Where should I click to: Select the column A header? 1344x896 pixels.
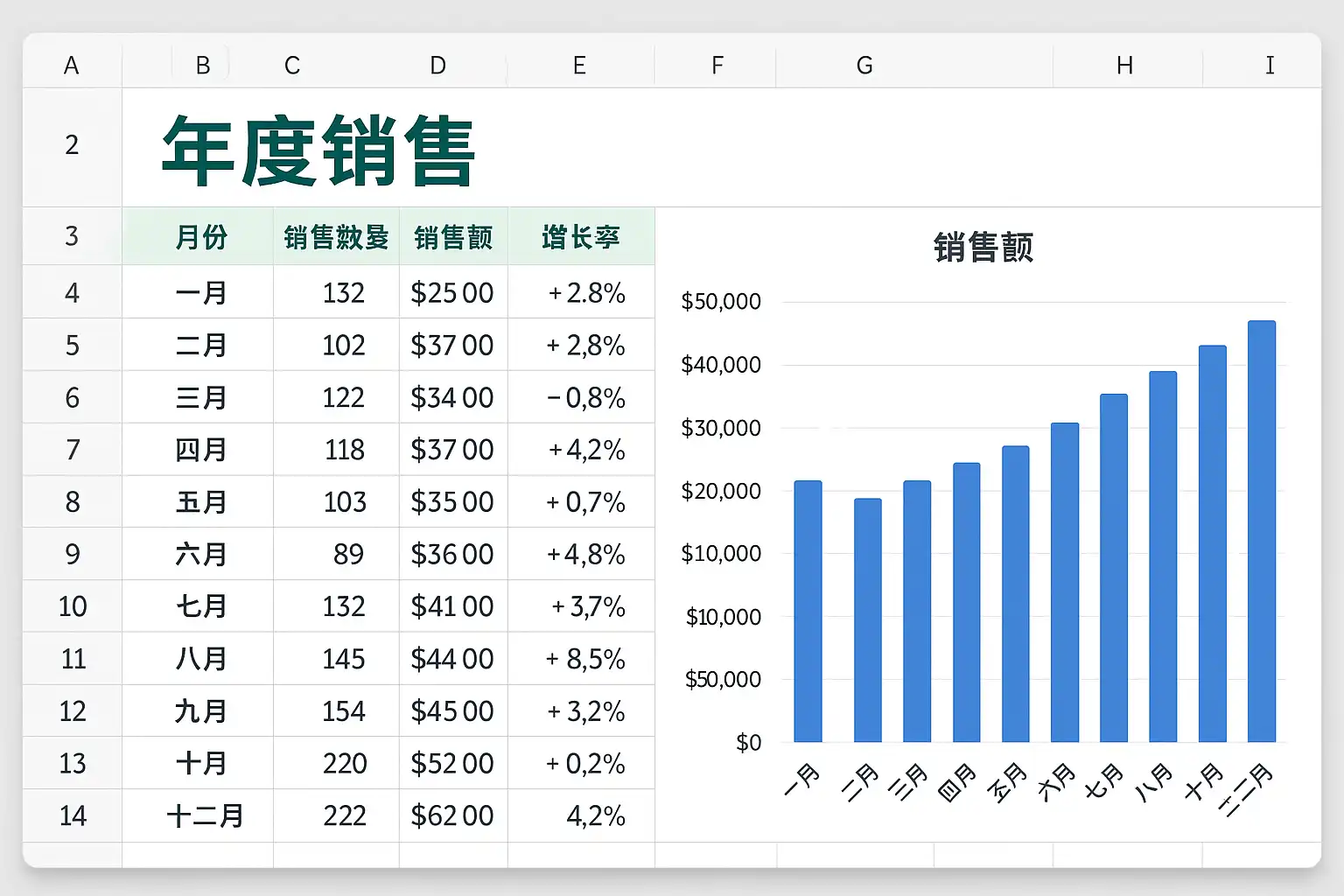(72, 66)
